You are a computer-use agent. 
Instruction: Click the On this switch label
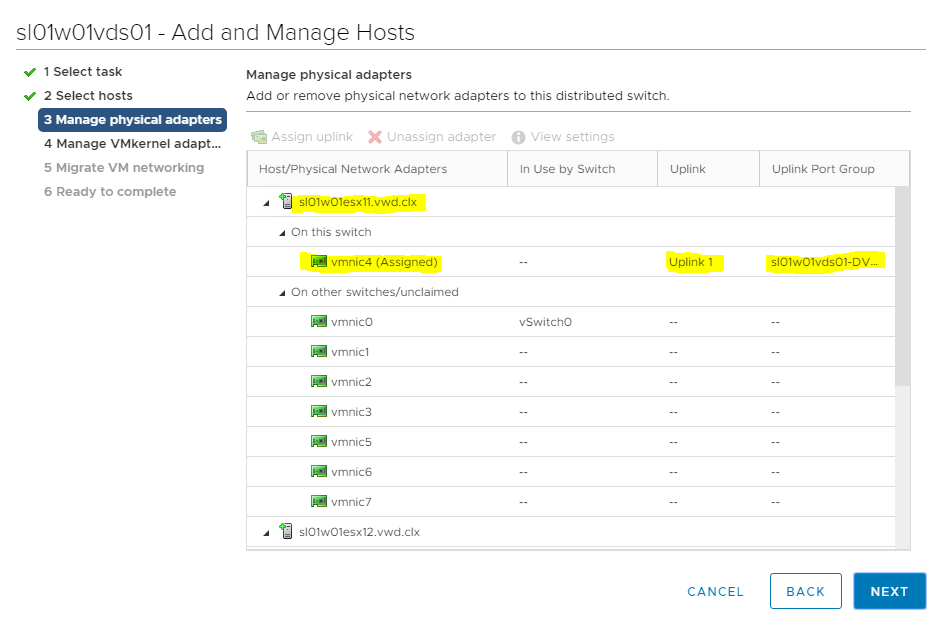tap(332, 232)
